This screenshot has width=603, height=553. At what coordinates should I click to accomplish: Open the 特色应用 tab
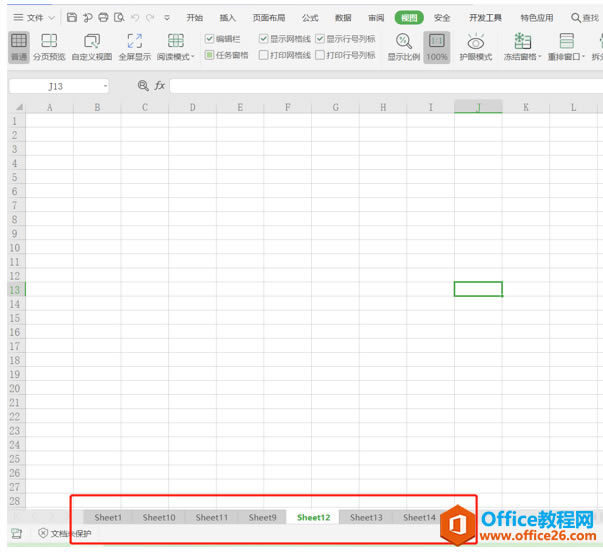click(x=536, y=18)
